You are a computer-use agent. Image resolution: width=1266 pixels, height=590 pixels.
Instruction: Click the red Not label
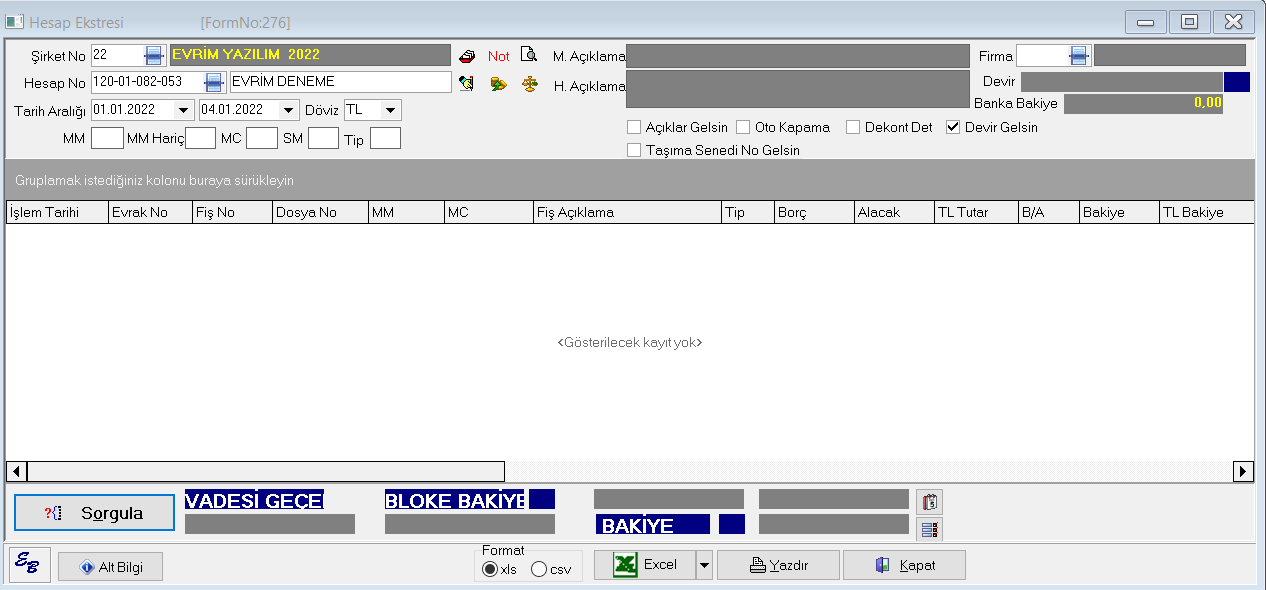pyautogui.click(x=499, y=56)
